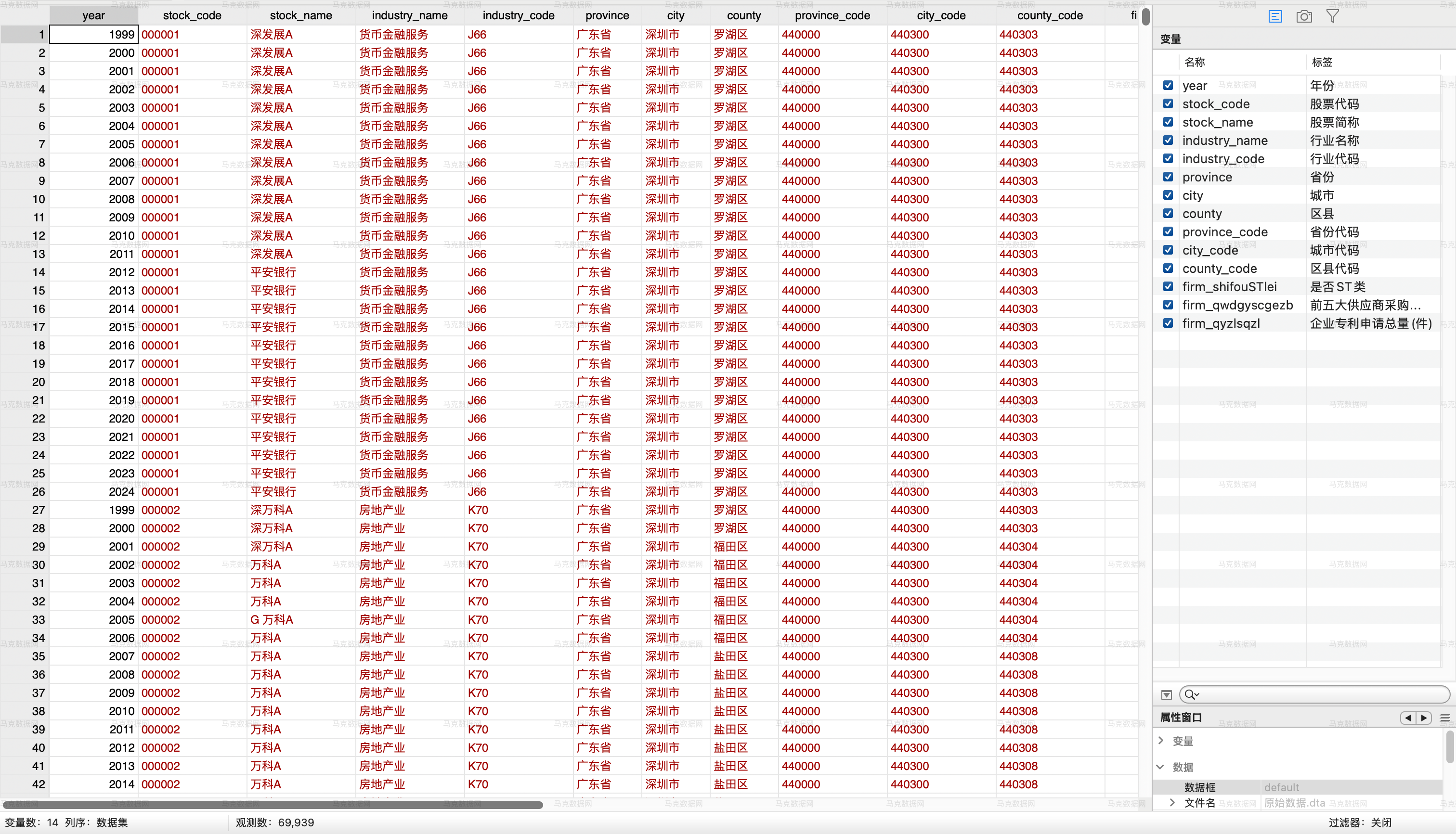The height and width of the screenshot is (834, 1456).
Task: Collapse the 数据 section in properties
Action: point(1161,767)
